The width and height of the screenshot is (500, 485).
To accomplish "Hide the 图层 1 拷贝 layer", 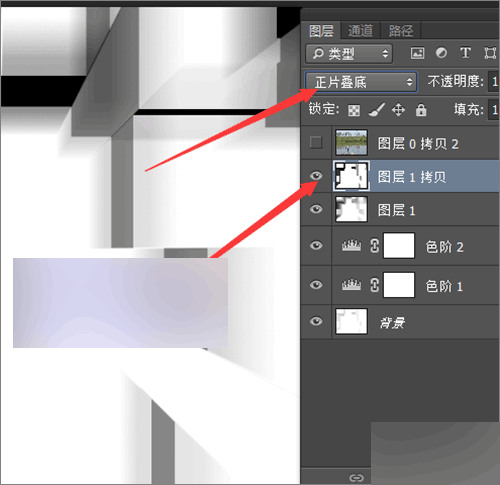I will tap(316, 176).
